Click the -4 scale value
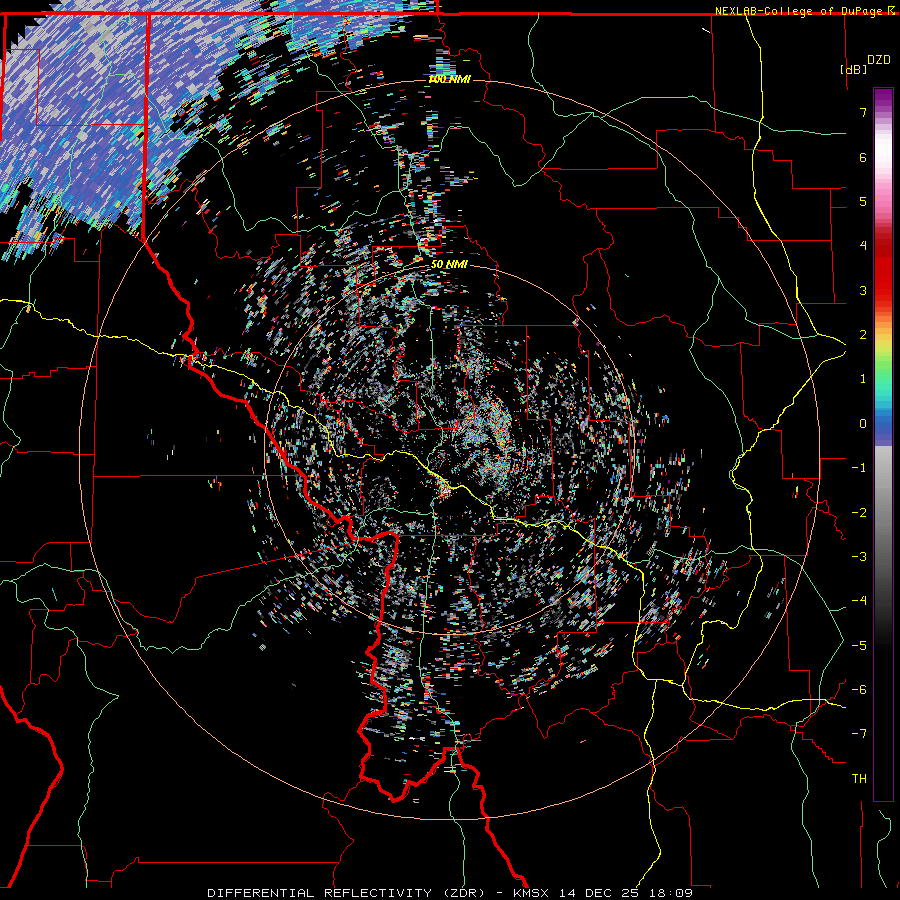Viewport: 900px width, 900px height. point(859,601)
